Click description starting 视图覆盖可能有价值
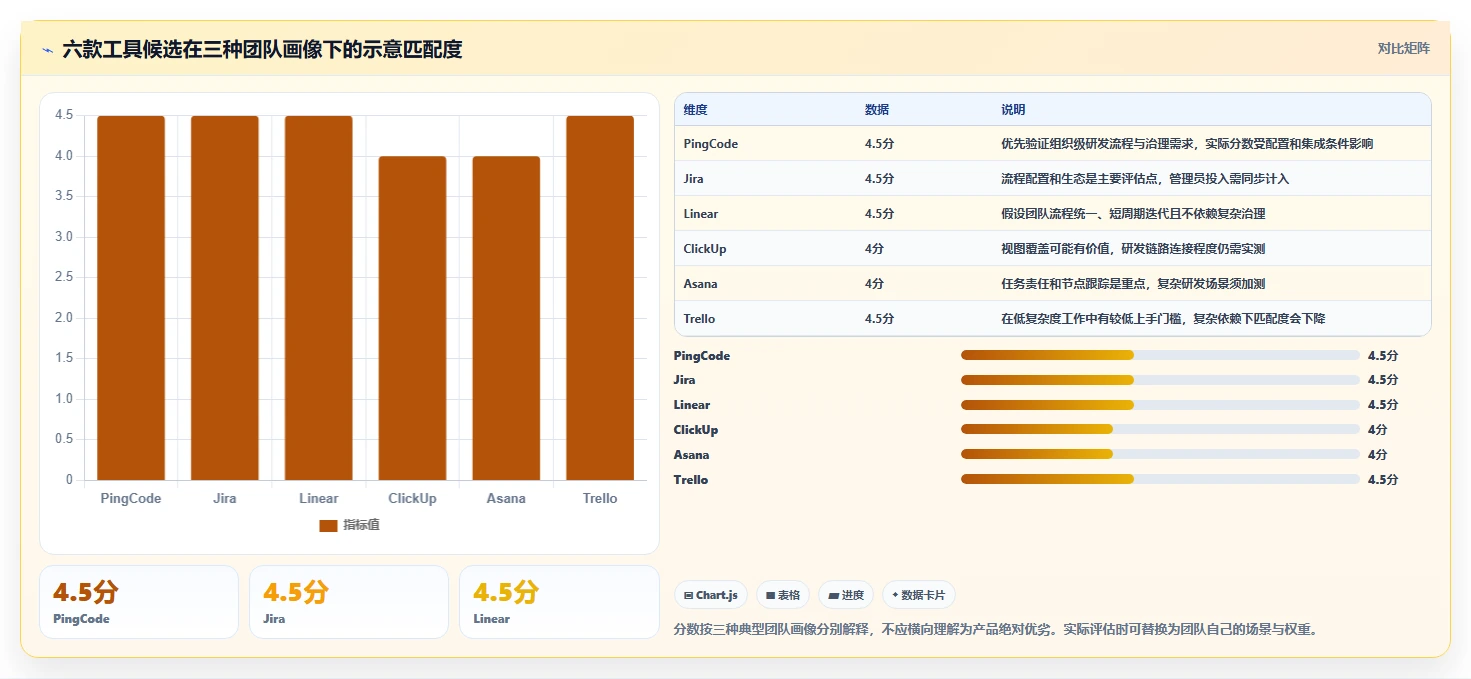Image resolution: width=1471 pixels, height=679 pixels. [1133, 249]
